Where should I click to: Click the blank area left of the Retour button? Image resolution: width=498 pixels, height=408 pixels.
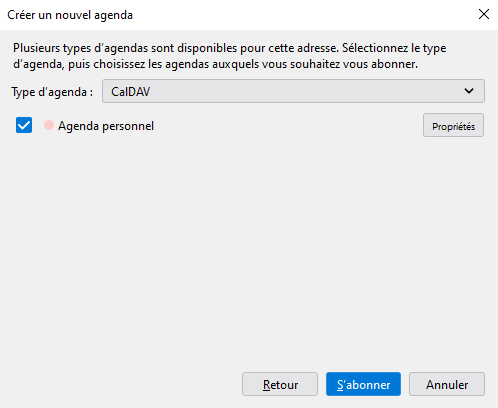pos(123,384)
